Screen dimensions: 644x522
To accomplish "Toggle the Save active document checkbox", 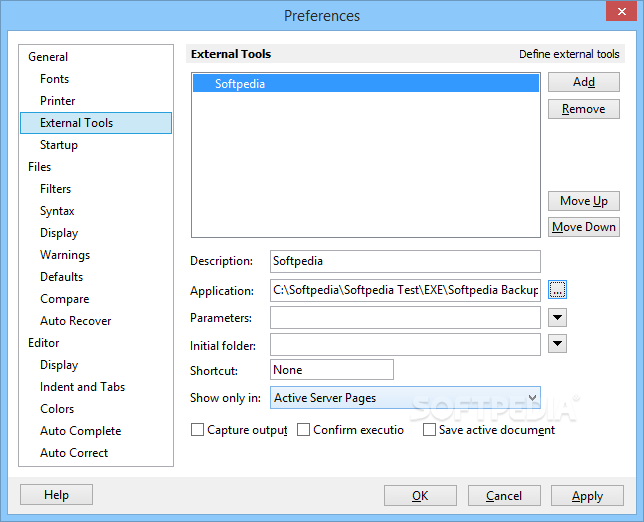I will (429, 430).
